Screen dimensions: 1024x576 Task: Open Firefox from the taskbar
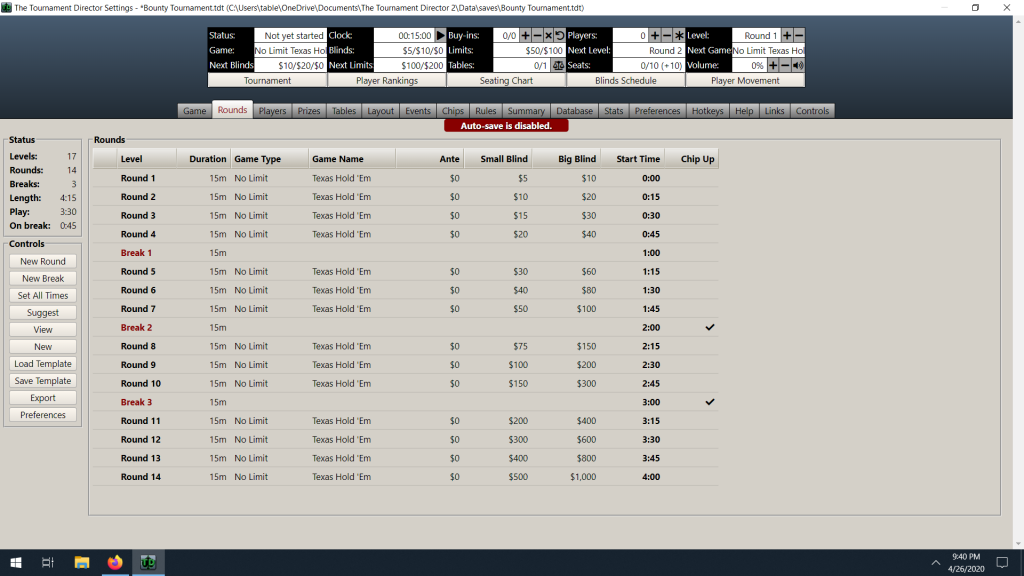(115, 562)
